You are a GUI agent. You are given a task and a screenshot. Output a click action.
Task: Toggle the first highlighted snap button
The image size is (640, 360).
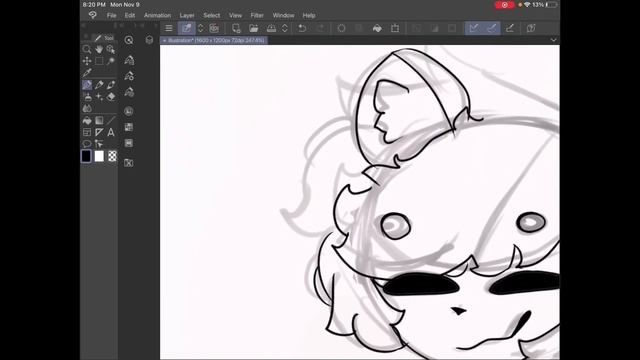click(473, 28)
